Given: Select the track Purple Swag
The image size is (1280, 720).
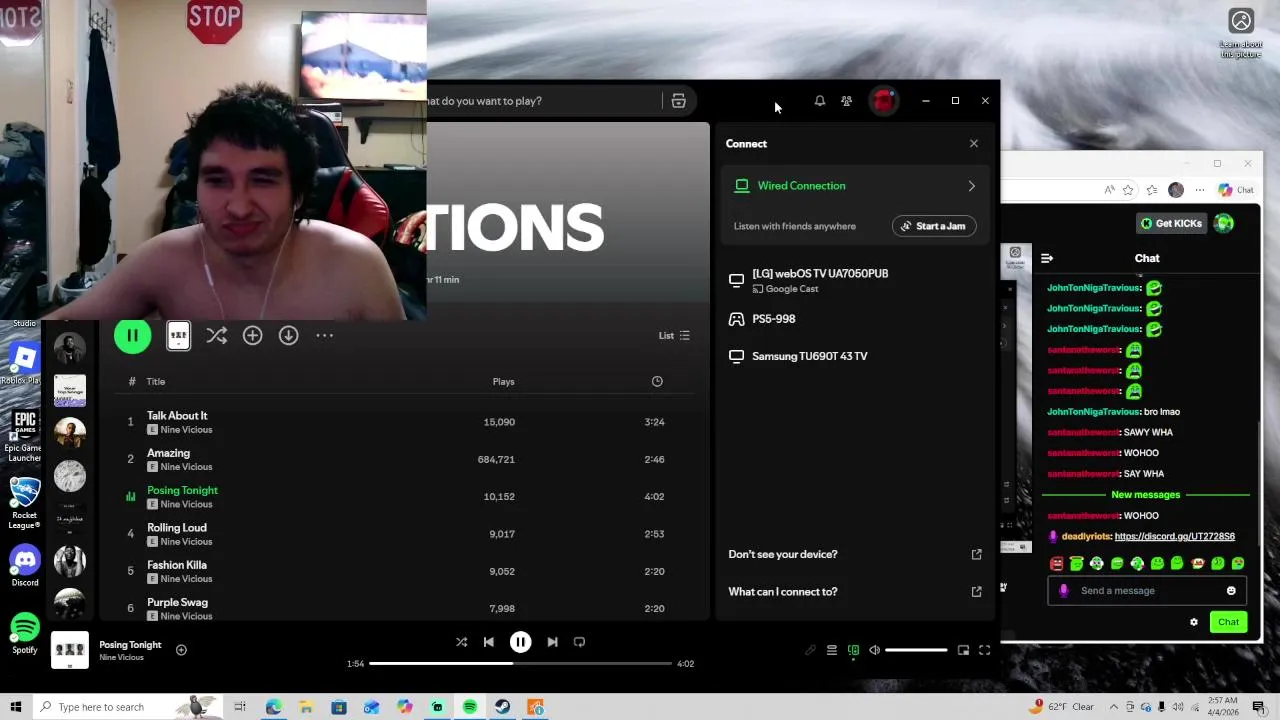Looking at the screenshot, I should [402, 608].
